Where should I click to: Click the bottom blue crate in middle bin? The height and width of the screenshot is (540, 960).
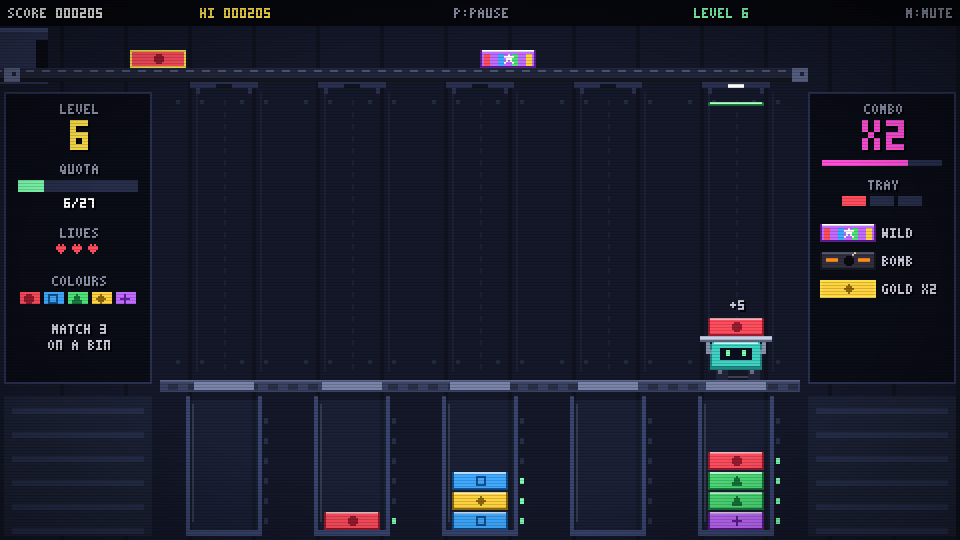point(480,520)
